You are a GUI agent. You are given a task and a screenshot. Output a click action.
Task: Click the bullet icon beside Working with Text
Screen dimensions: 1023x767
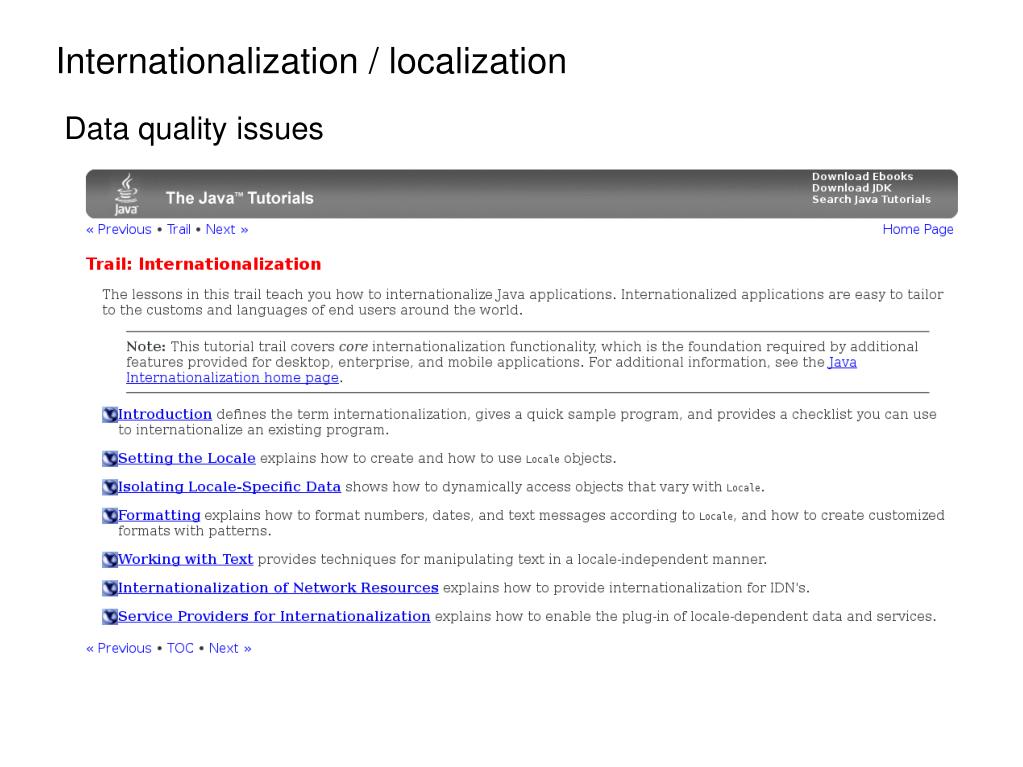110,560
